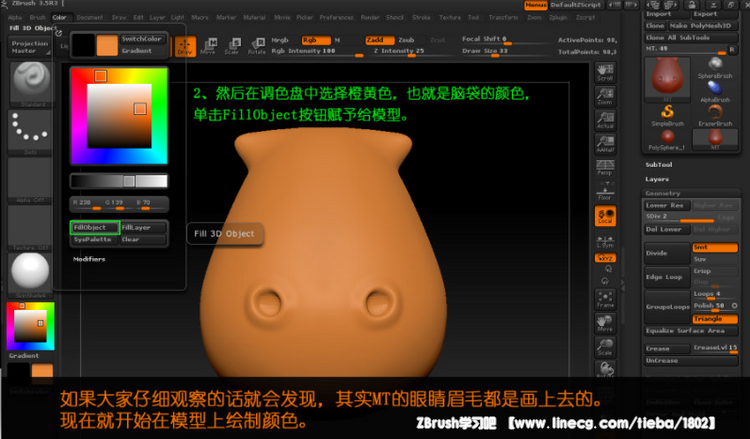
Task: Click the Frame view icon
Action: point(605,299)
